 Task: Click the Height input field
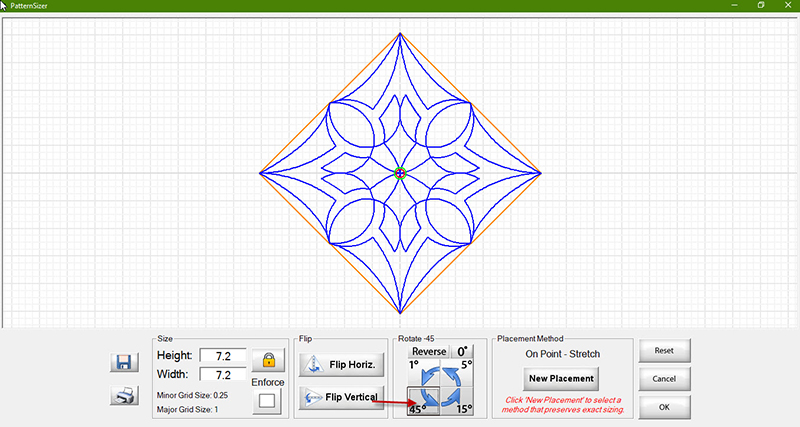[x=222, y=356]
